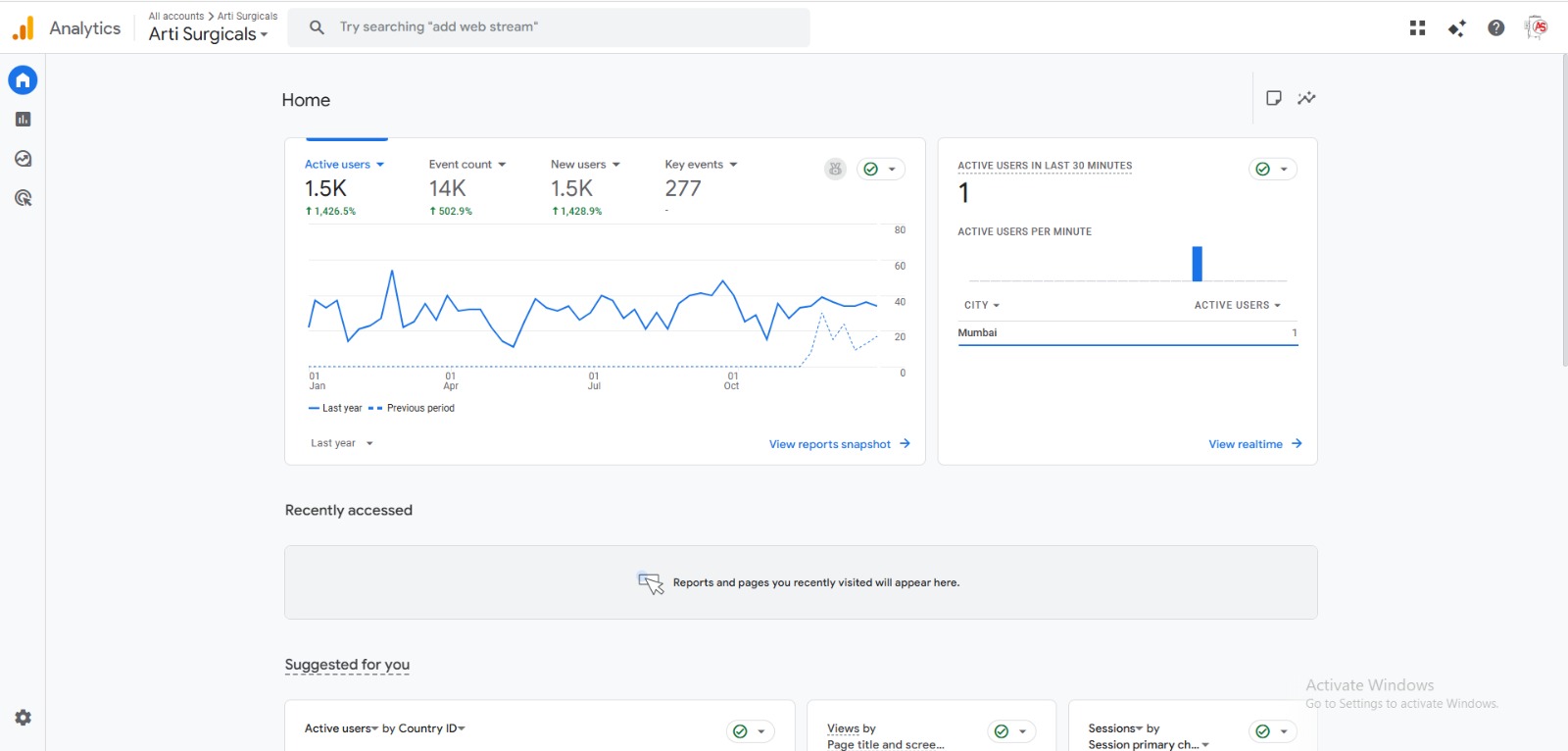Viewport: 1568px width, 751px height.
Task: Click the magnifier search icon
Action: 317,27
